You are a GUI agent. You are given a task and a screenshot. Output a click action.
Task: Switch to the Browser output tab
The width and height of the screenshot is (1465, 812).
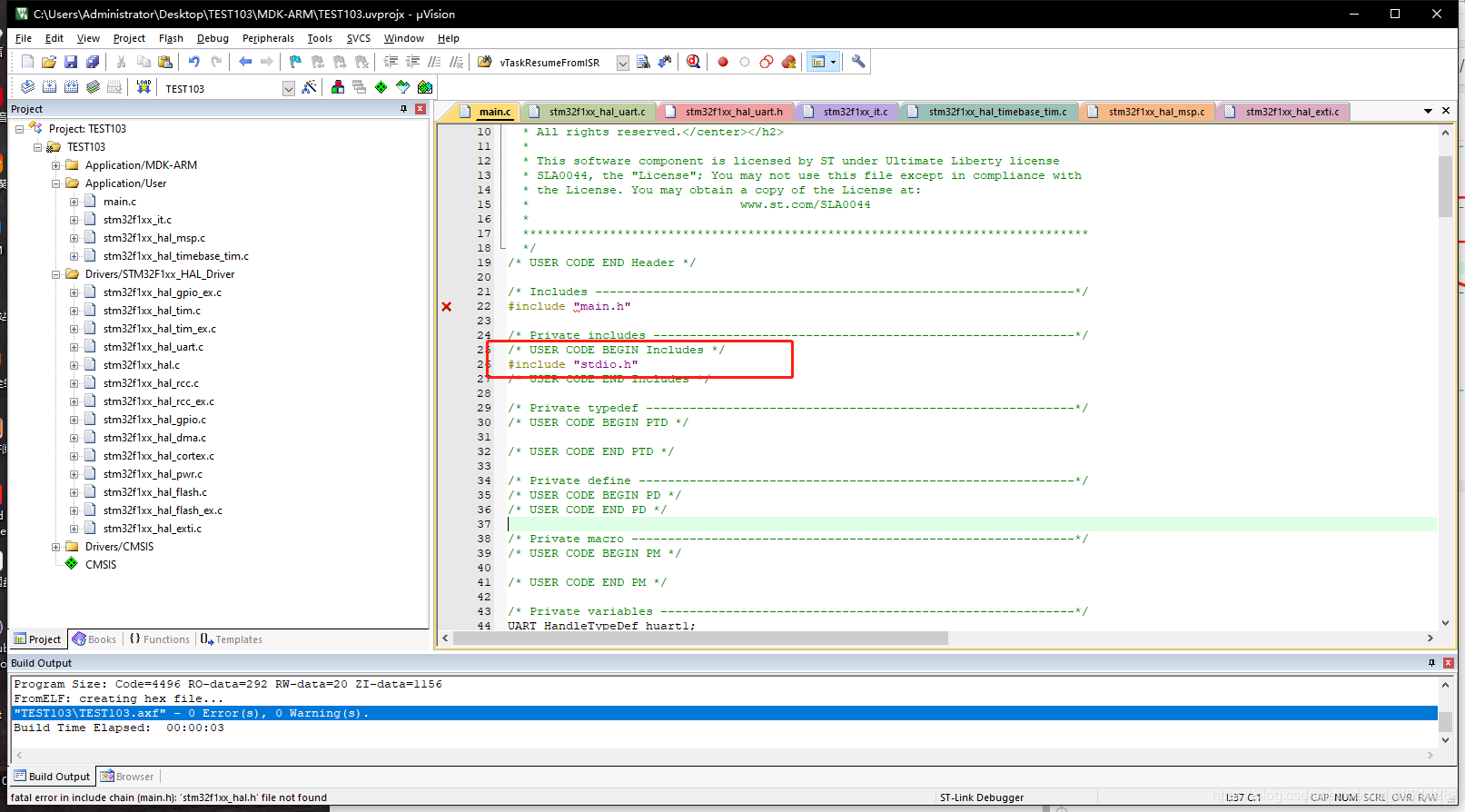point(127,777)
